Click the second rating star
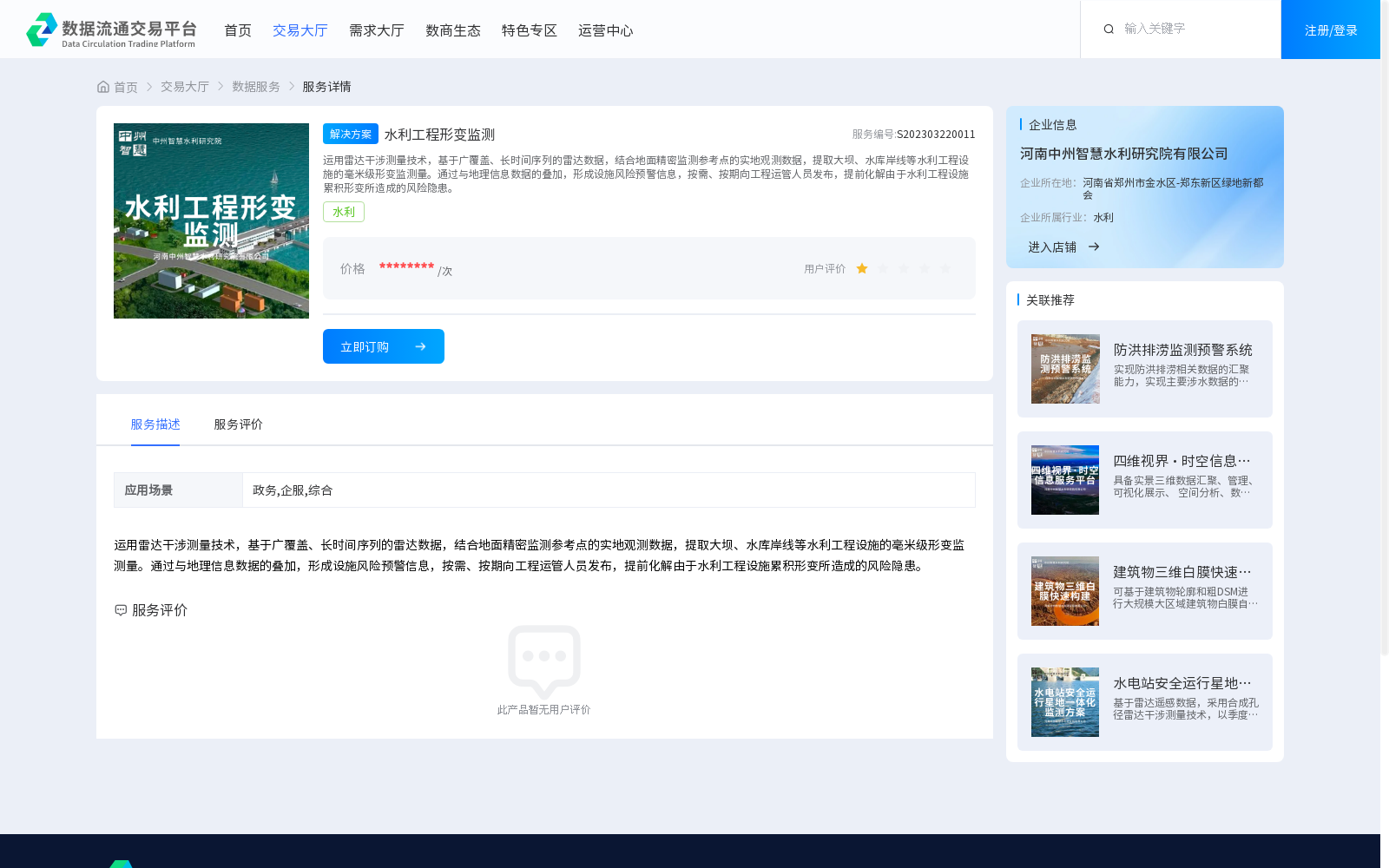 click(883, 269)
